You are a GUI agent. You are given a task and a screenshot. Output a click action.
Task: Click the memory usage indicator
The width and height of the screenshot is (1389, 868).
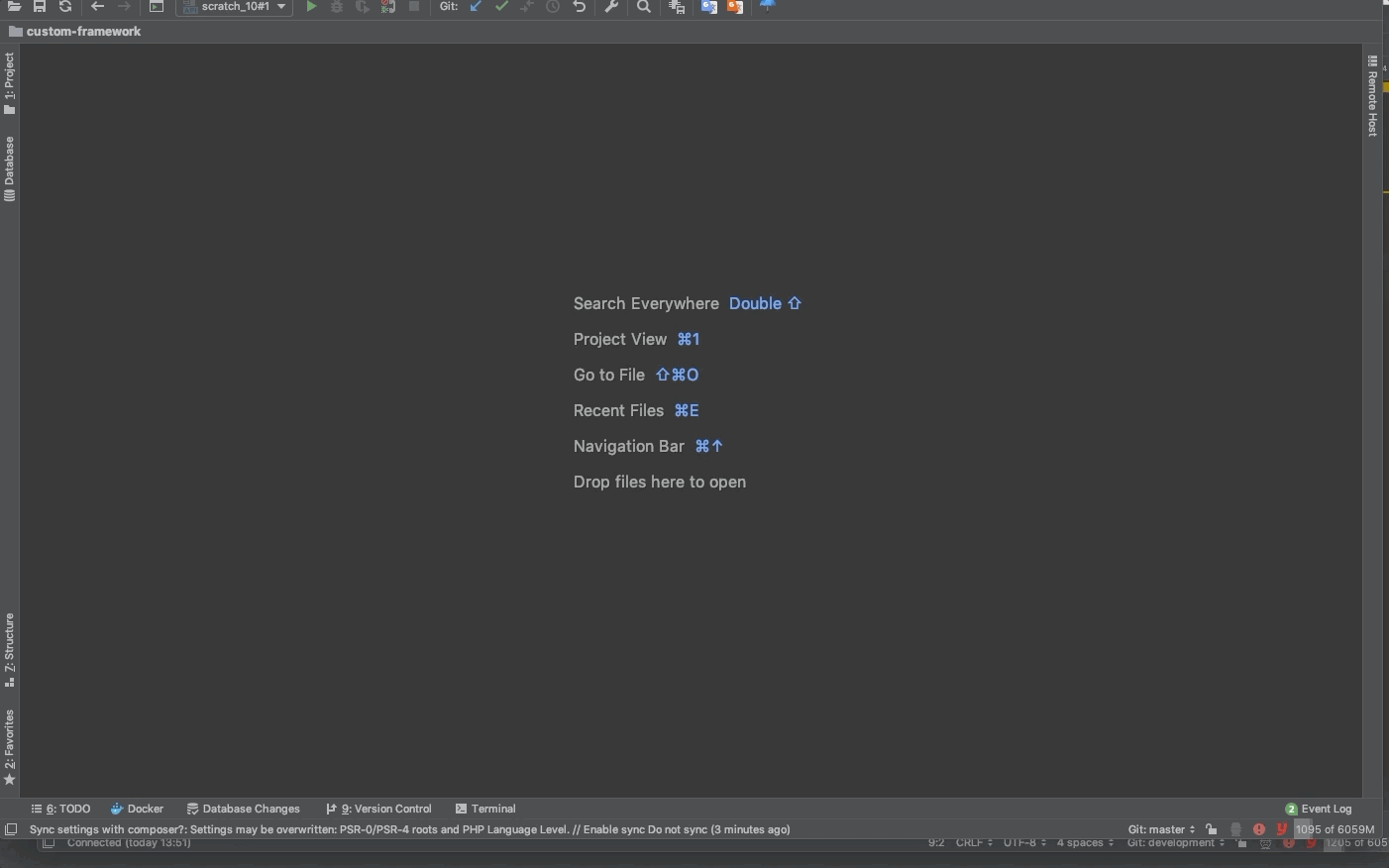click(1335, 829)
